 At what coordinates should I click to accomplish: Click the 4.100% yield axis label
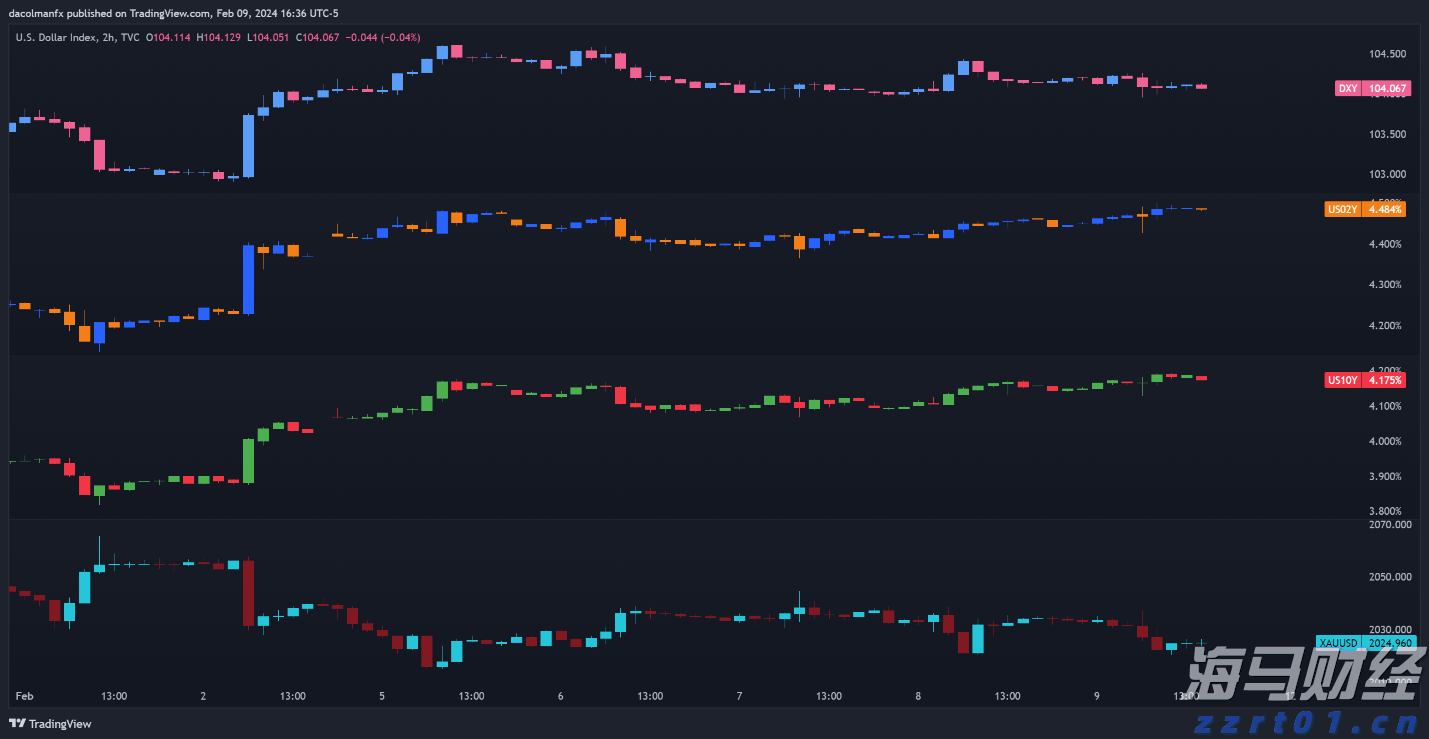1385,406
